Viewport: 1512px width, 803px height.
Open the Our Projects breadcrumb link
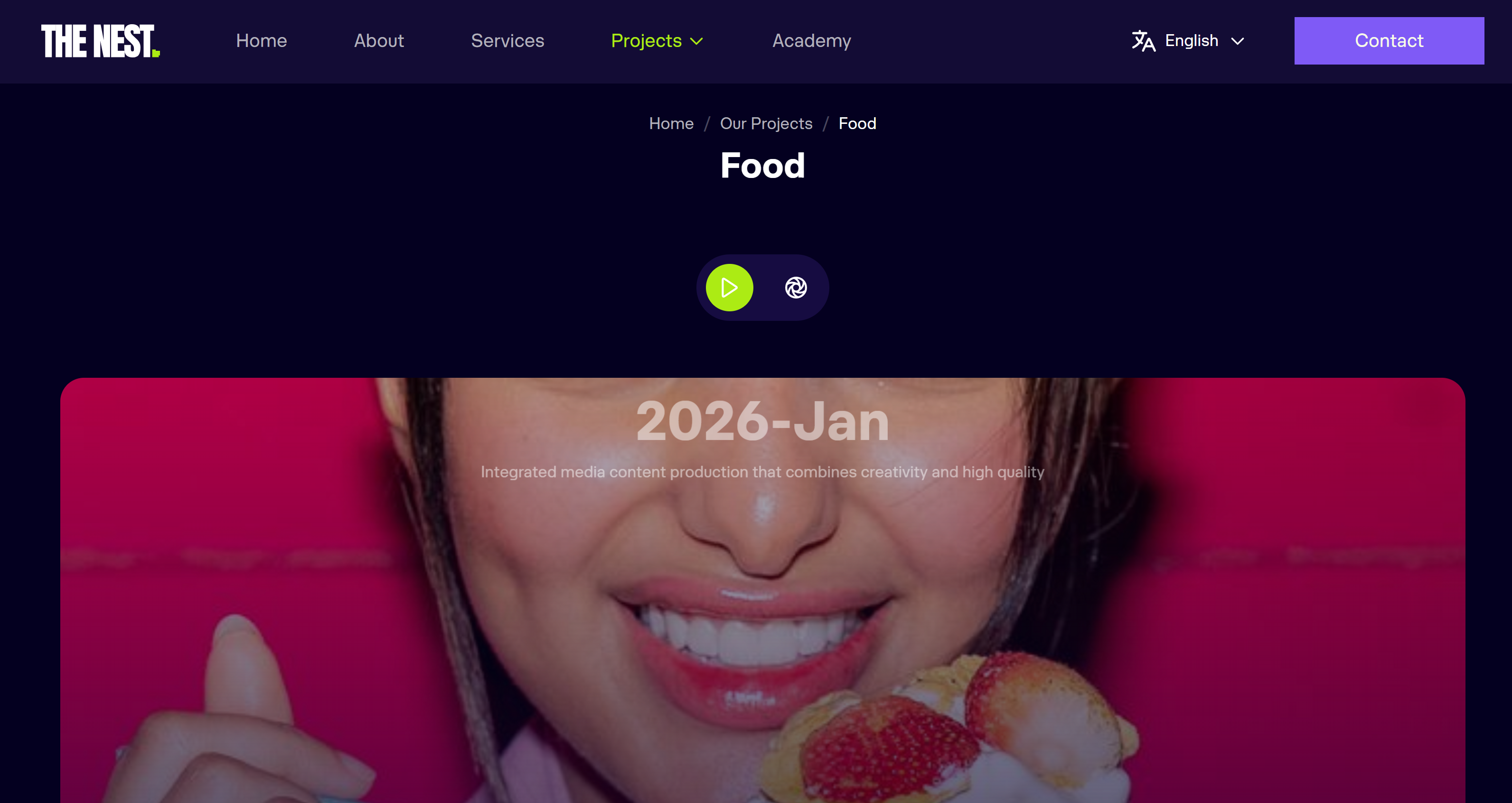(766, 123)
